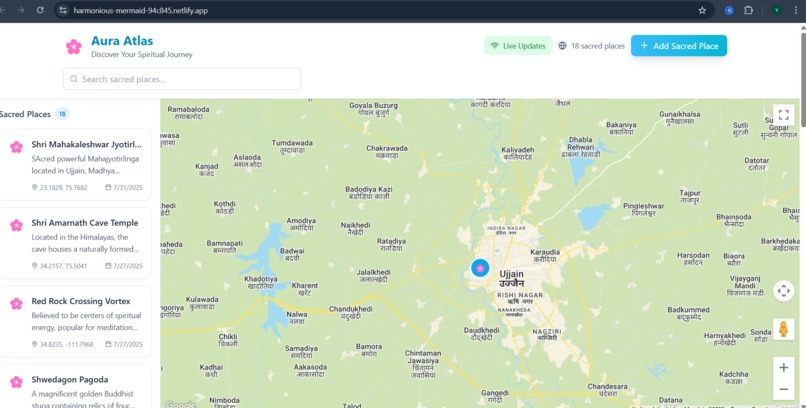Click the Aura Atlas pink flower logo
806x408 pixels.
74,47
